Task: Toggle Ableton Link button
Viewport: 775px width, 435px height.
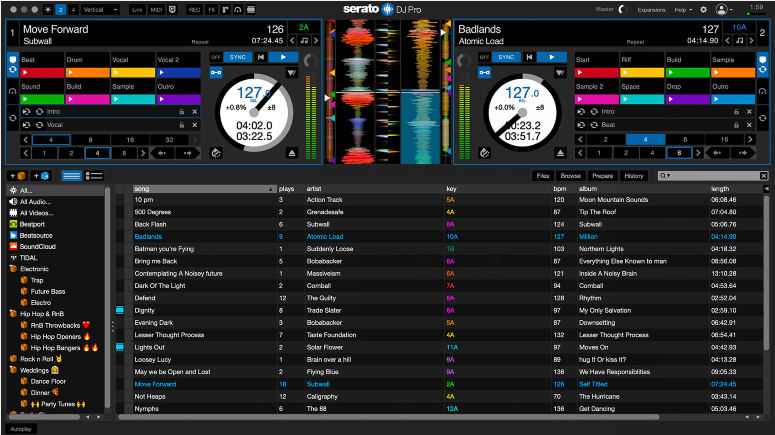Action: 137,9
